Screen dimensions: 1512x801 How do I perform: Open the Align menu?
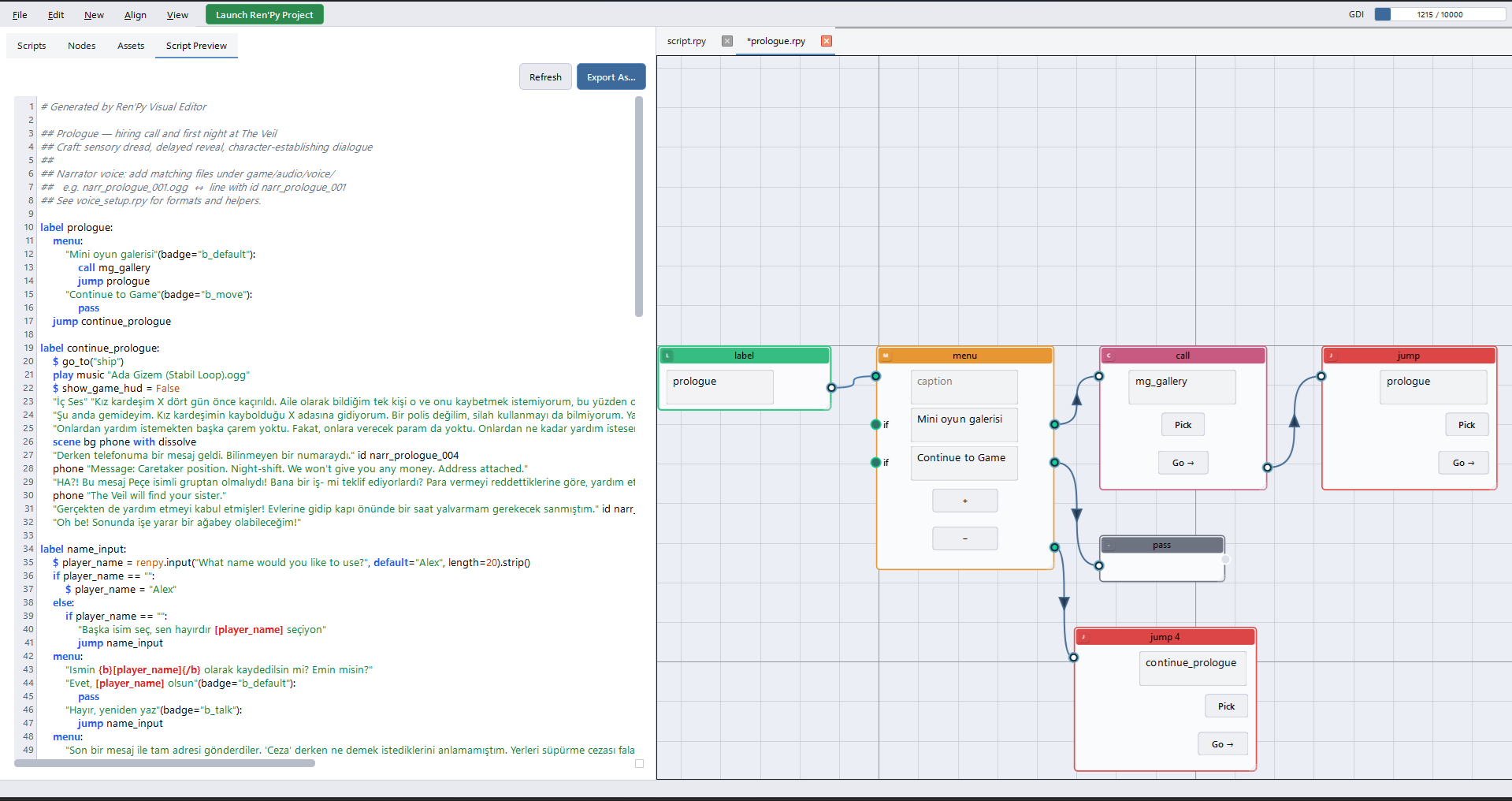(135, 15)
